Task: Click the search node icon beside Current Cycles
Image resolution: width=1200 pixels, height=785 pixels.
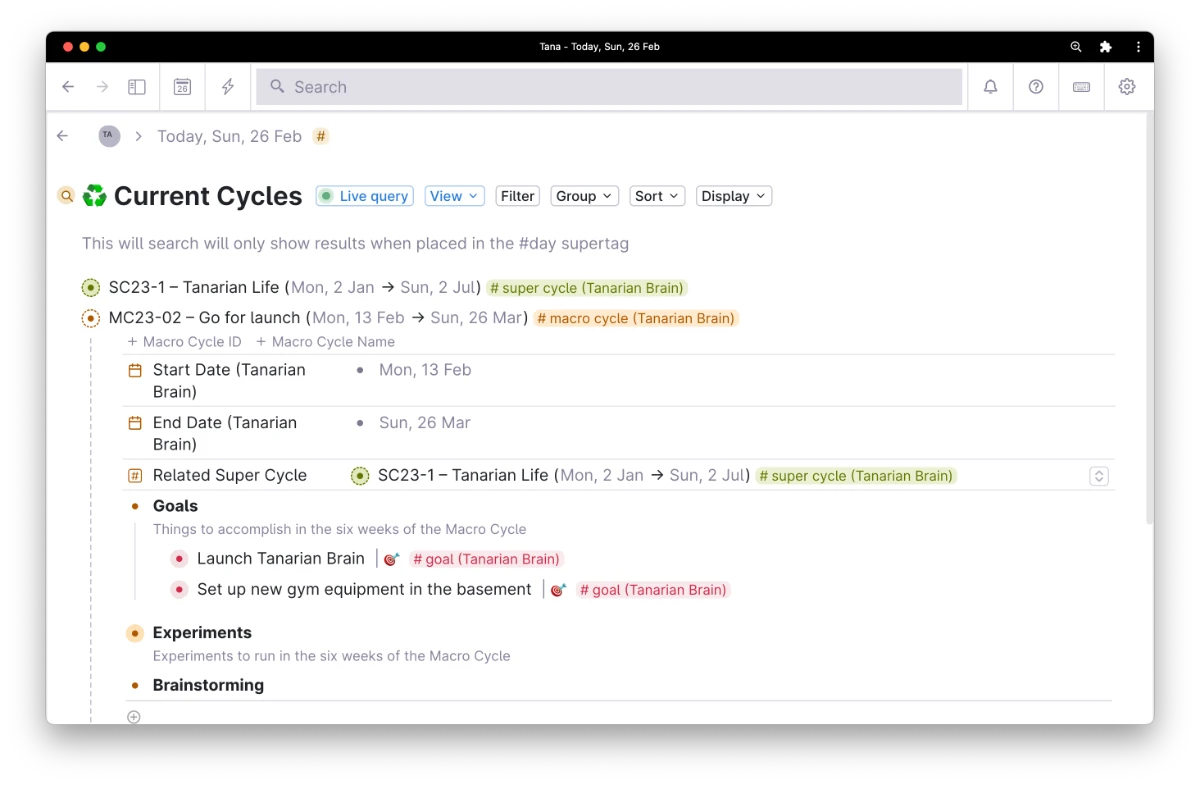Action: [66, 196]
